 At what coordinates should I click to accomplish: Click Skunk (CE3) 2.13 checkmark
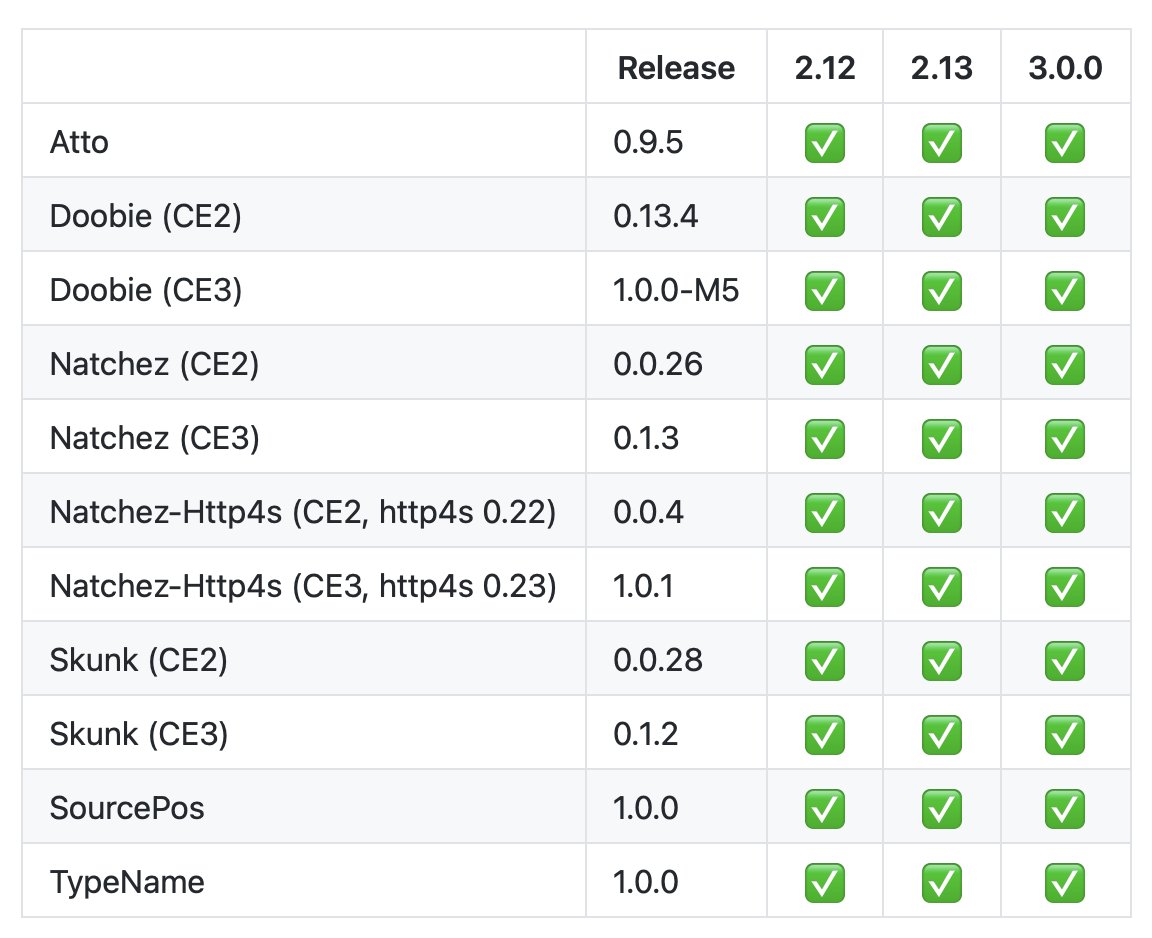tap(942, 735)
